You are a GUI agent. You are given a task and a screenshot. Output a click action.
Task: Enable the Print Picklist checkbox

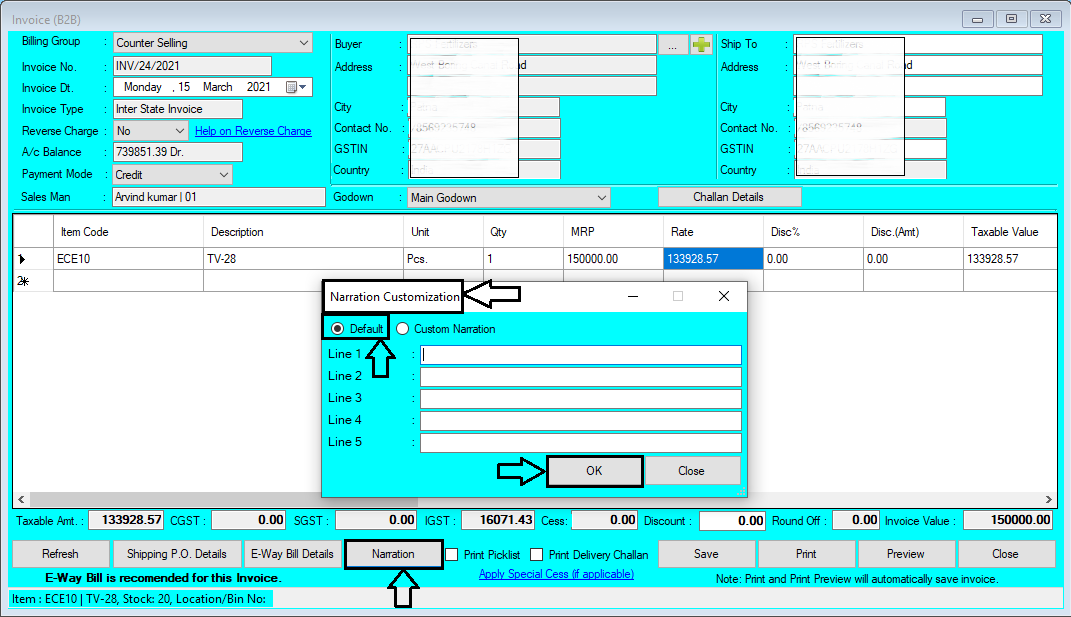coord(452,555)
